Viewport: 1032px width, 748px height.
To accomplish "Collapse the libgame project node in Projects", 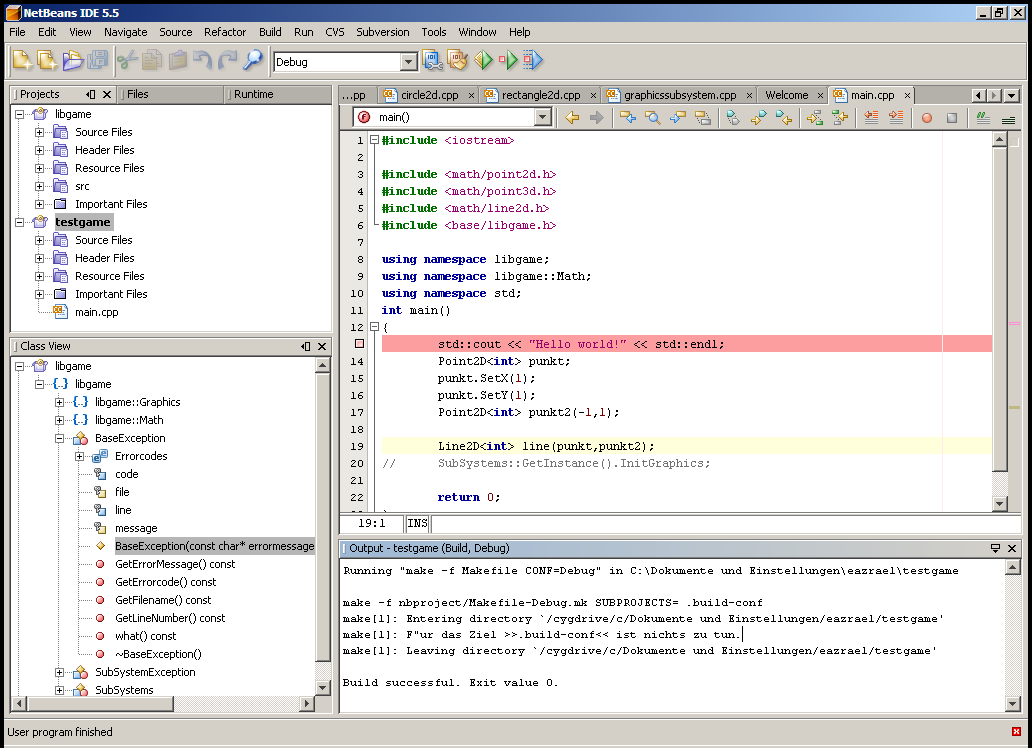I will tap(19, 114).
